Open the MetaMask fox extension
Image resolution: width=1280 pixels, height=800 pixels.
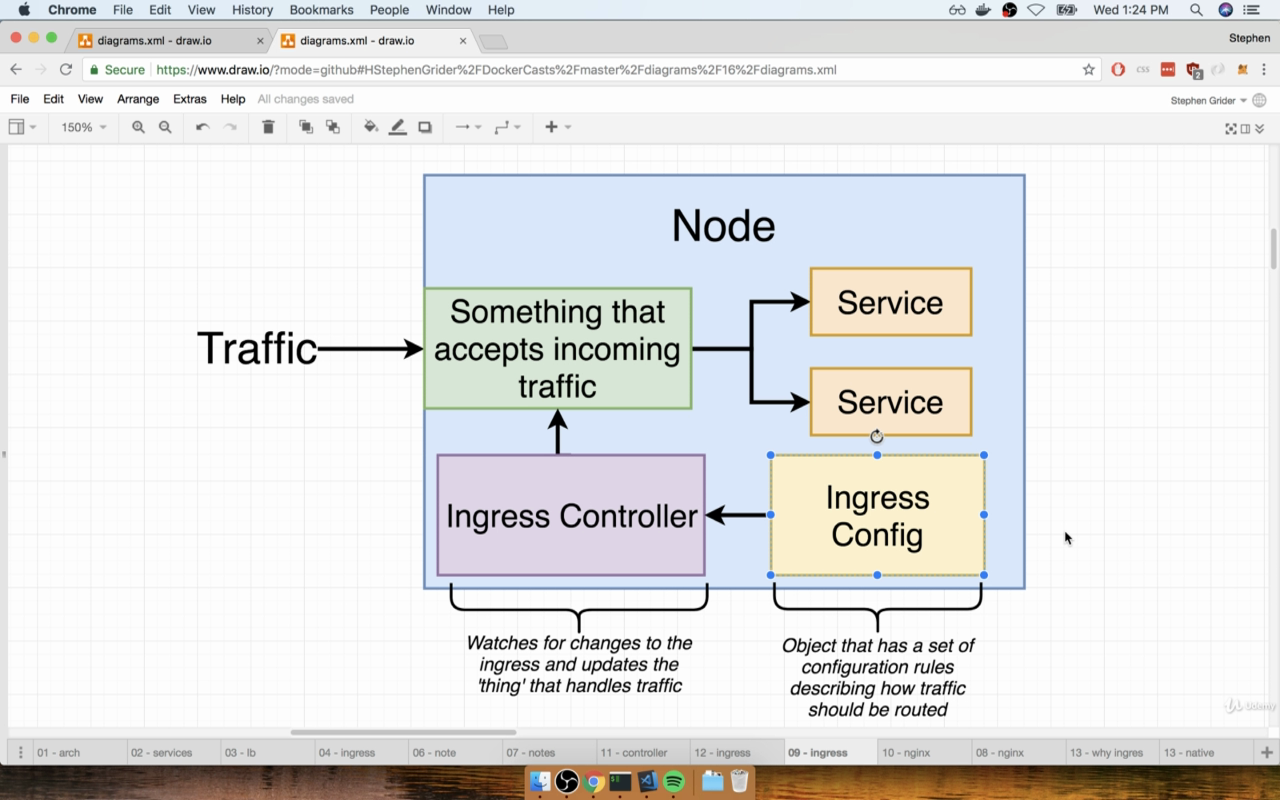(x=1243, y=70)
